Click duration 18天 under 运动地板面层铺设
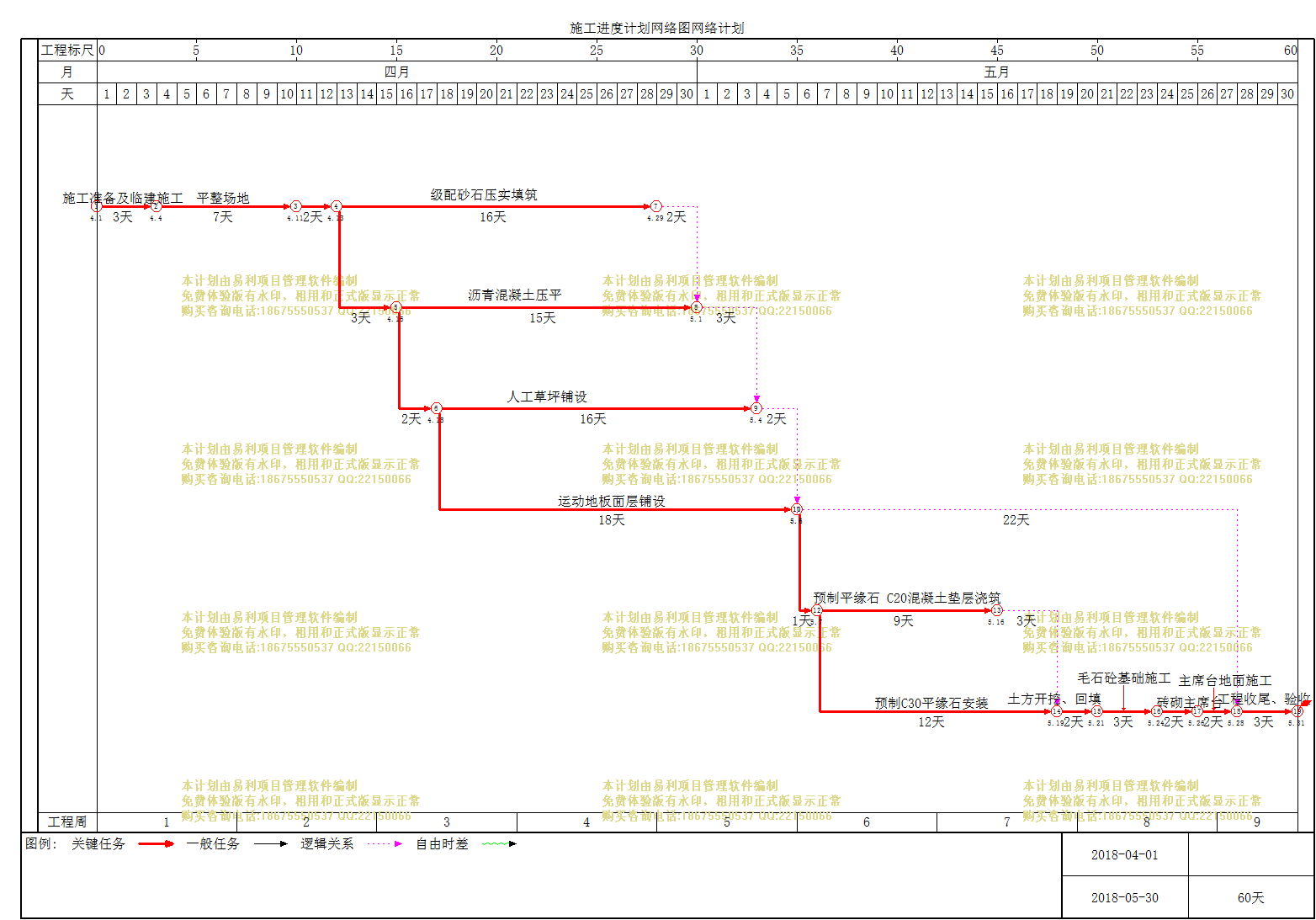1316x920 pixels. [x=612, y=520]
